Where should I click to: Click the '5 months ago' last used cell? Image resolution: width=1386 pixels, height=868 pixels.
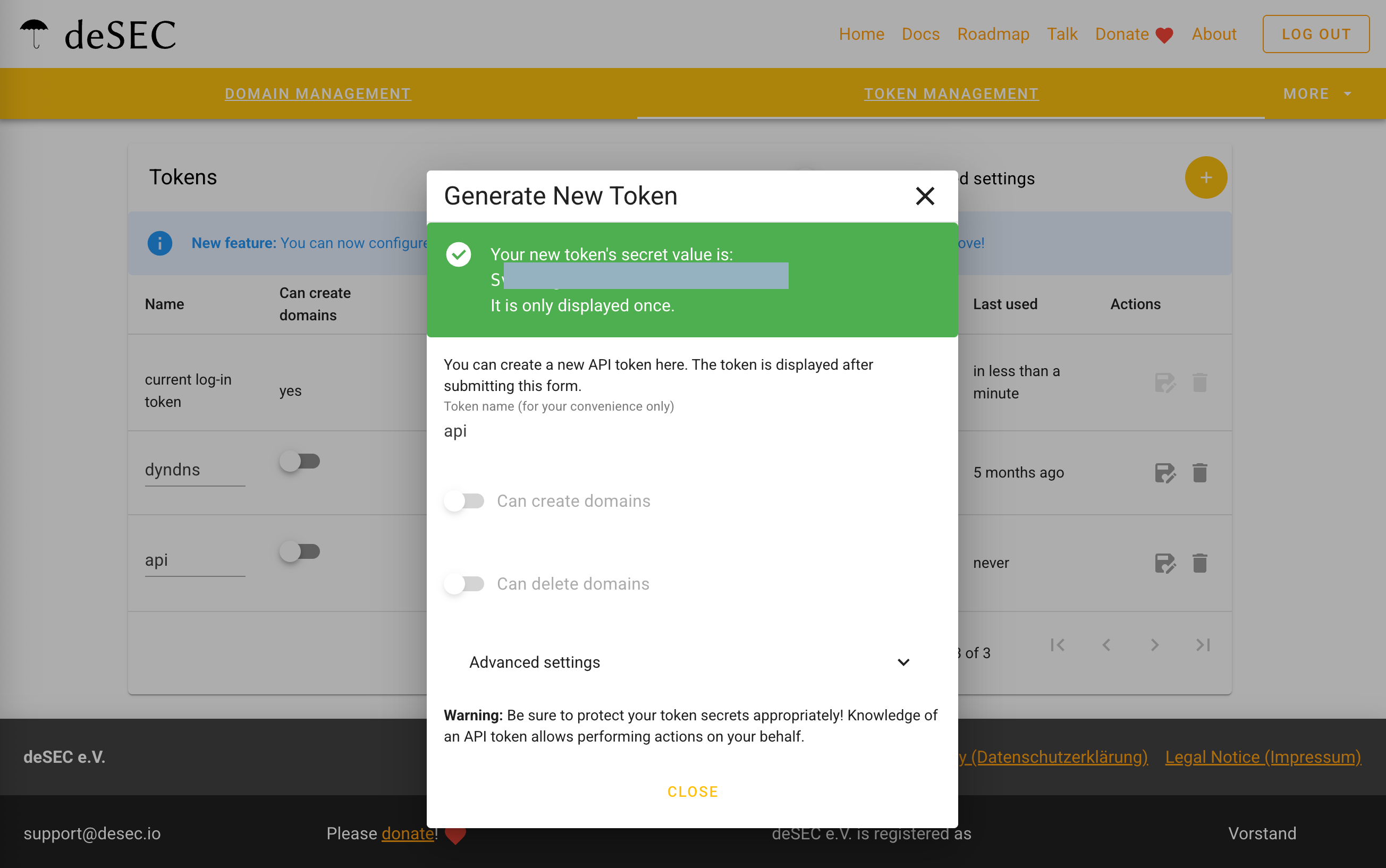click(1018, 472)
